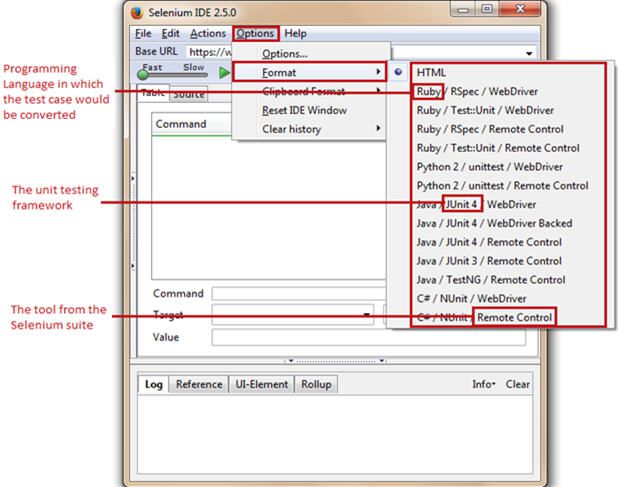Open the File menu
The image size is (618, 487).
click(x=143, y=34)
